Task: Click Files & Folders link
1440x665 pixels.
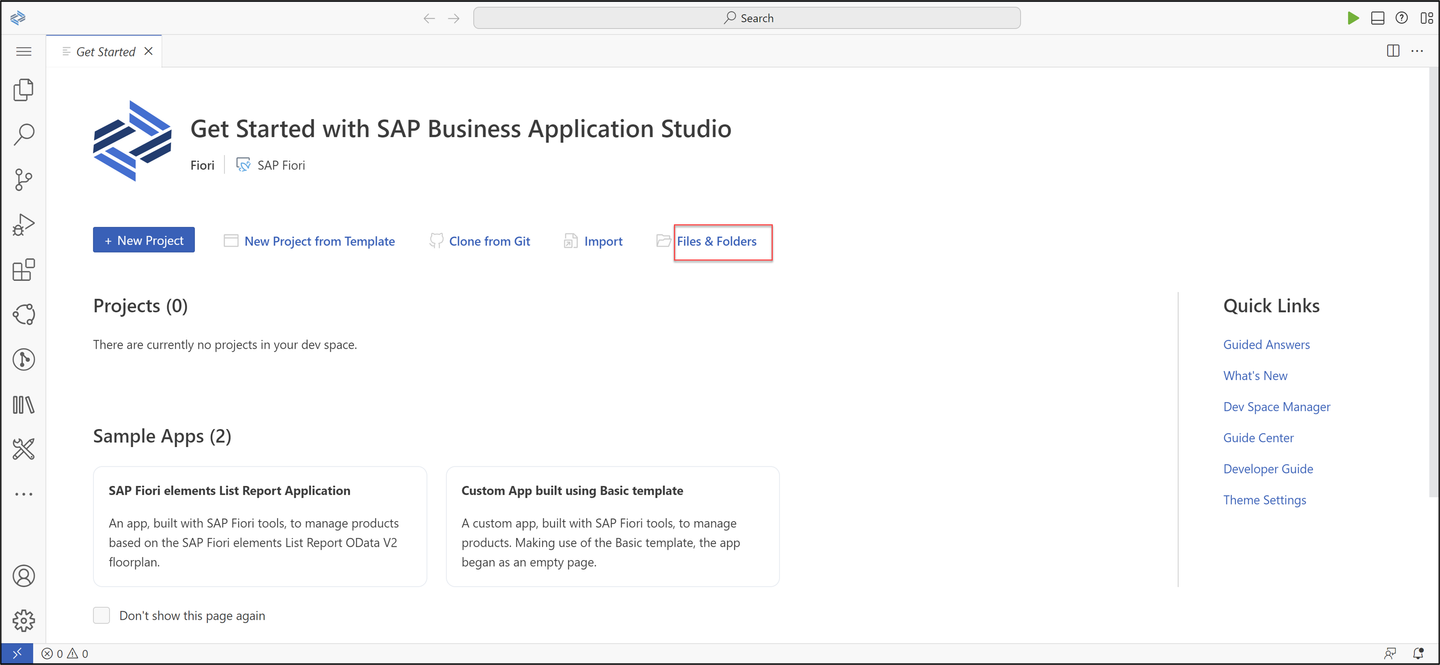Action: 717,241
